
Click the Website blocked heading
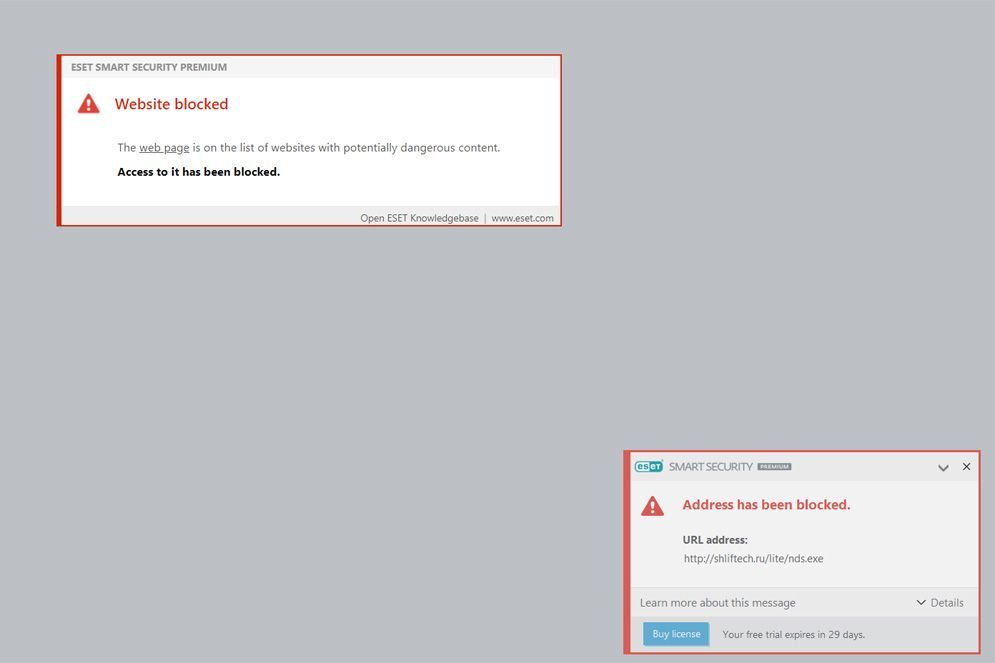pos(171,104)
